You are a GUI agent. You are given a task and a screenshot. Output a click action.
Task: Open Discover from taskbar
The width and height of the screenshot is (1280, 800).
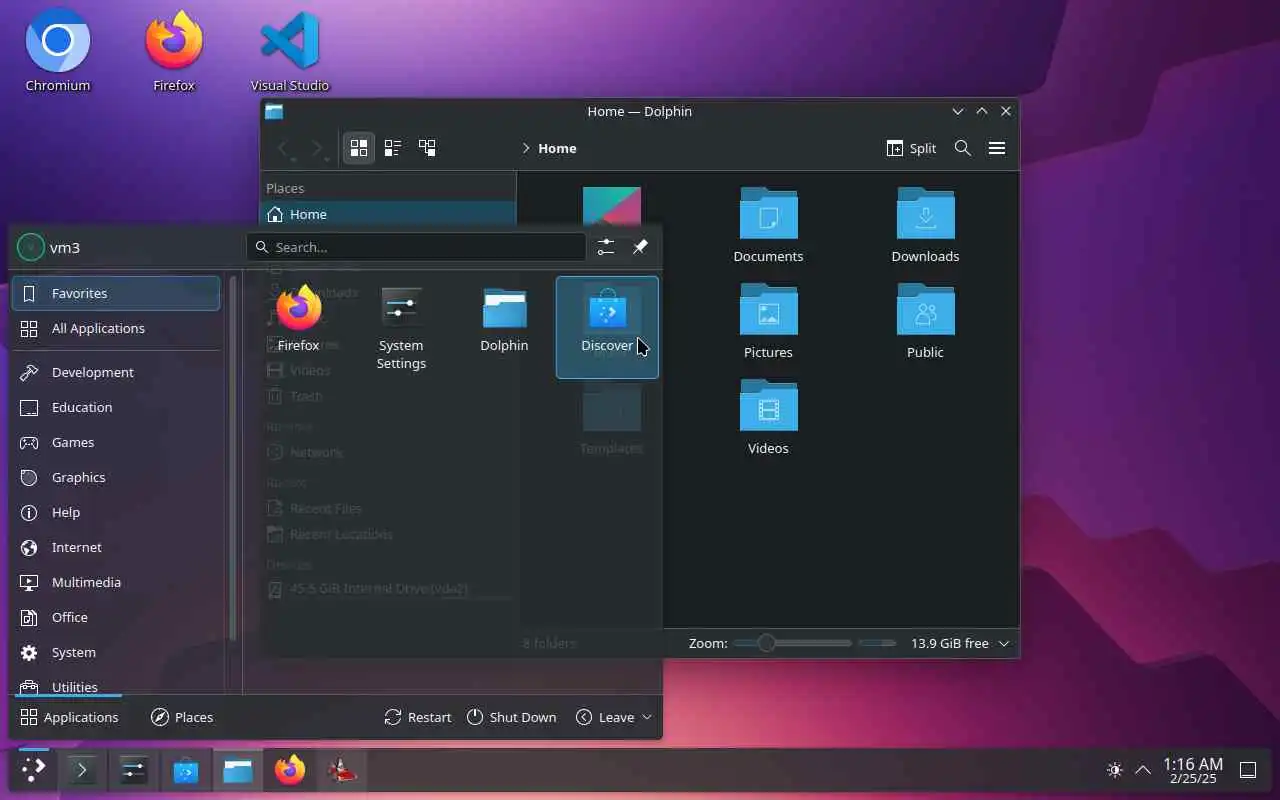186,770
